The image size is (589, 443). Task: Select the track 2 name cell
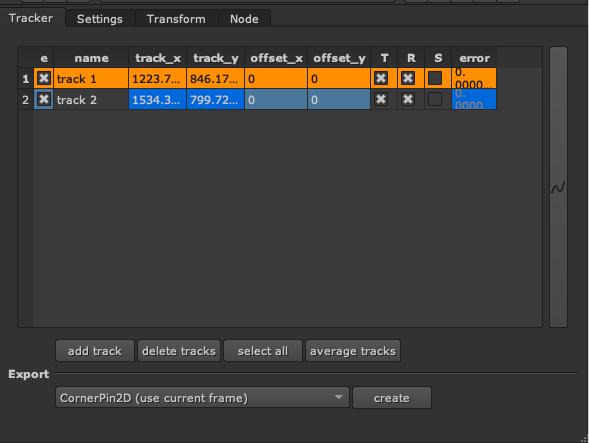(91, 100)
